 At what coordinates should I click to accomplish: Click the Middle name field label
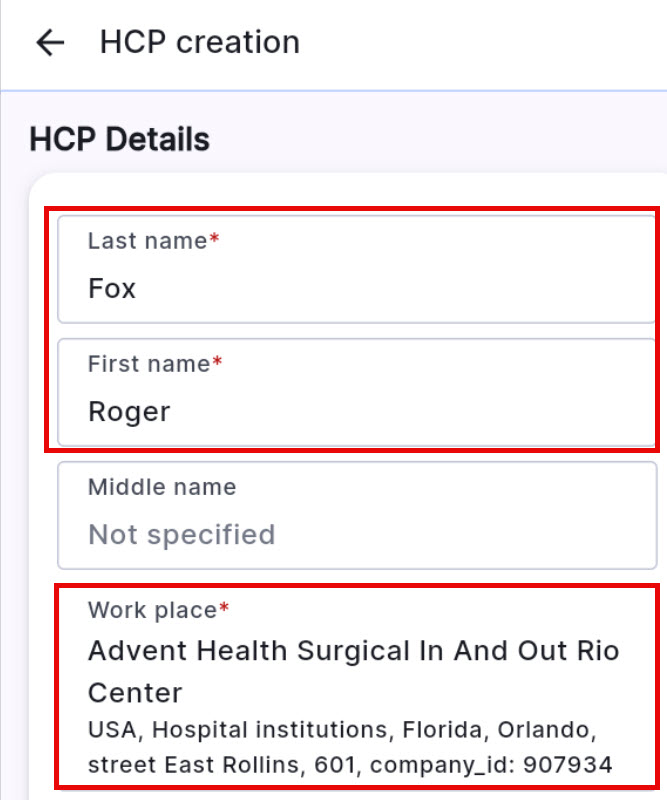coord(162,487)
